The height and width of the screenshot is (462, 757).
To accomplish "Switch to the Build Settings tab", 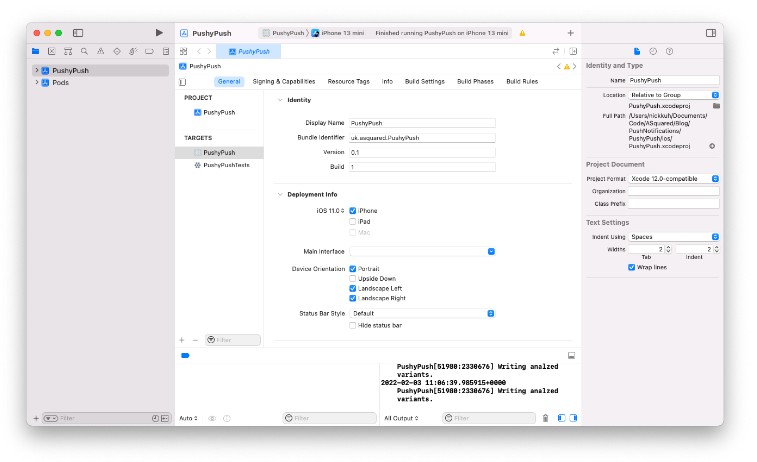I will pos(425,82).
